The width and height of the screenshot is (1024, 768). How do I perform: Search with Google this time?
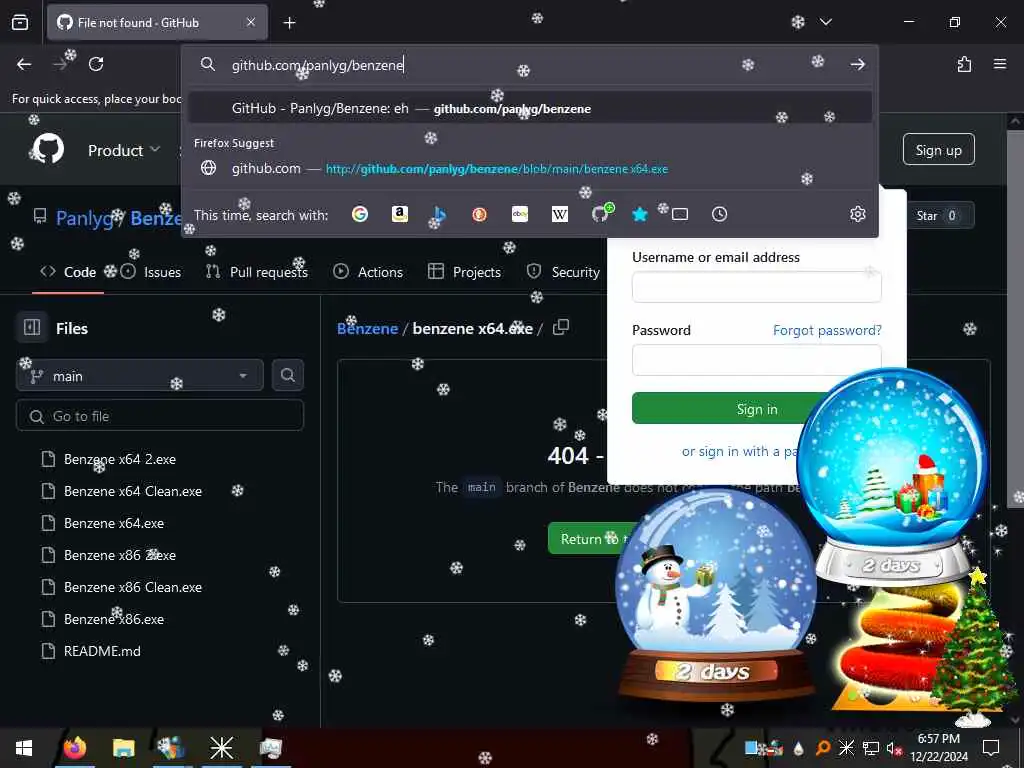(360, 214)
